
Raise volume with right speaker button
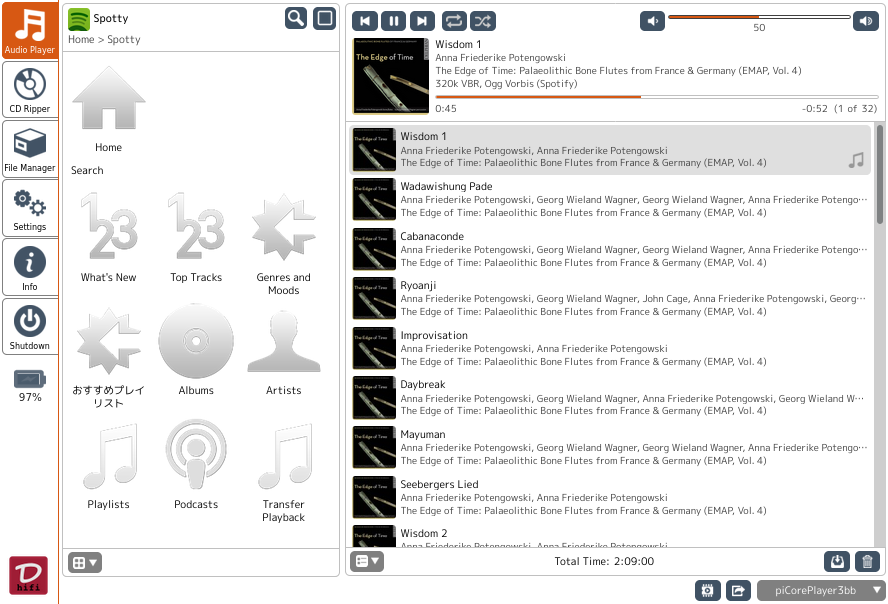tap(866, 22)
